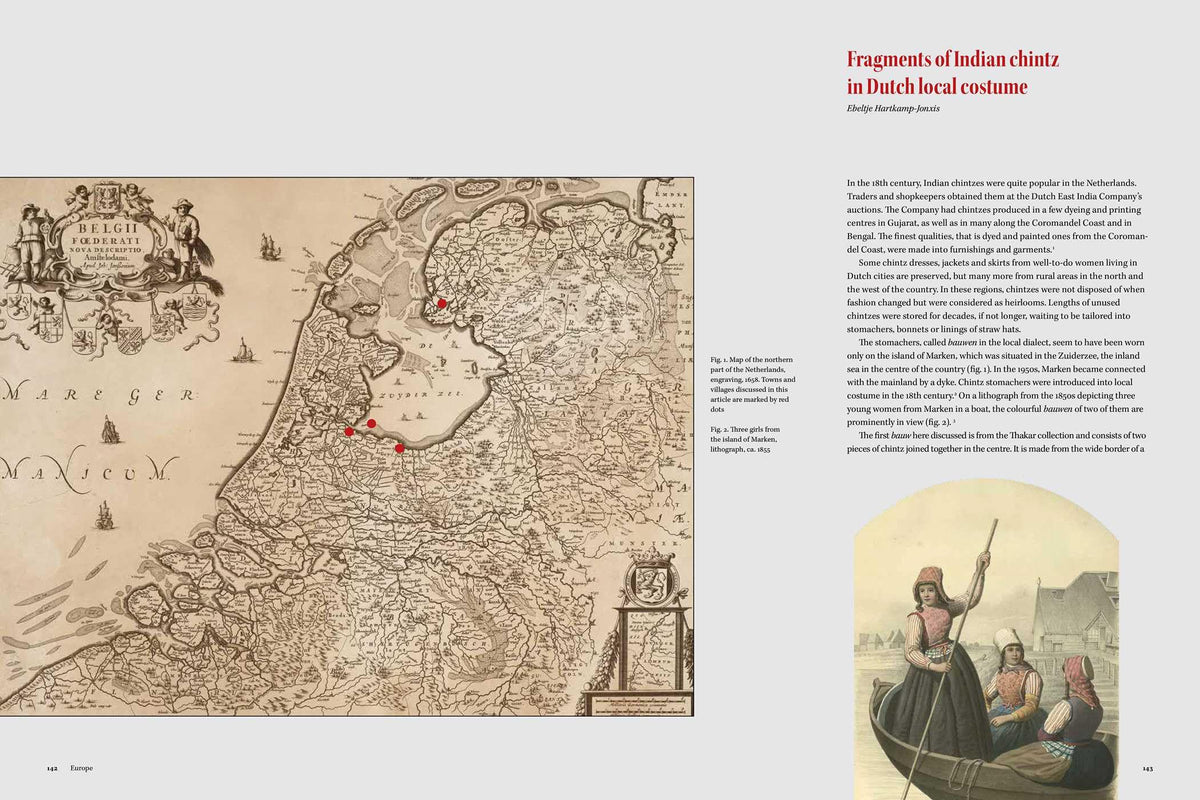The image size is (1200, 800).
Task: Click page number 142
Action: click(x=52, y=768)
